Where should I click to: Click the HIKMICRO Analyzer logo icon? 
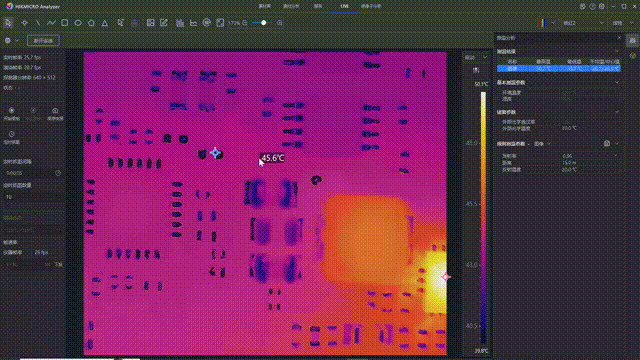[10, 7]
